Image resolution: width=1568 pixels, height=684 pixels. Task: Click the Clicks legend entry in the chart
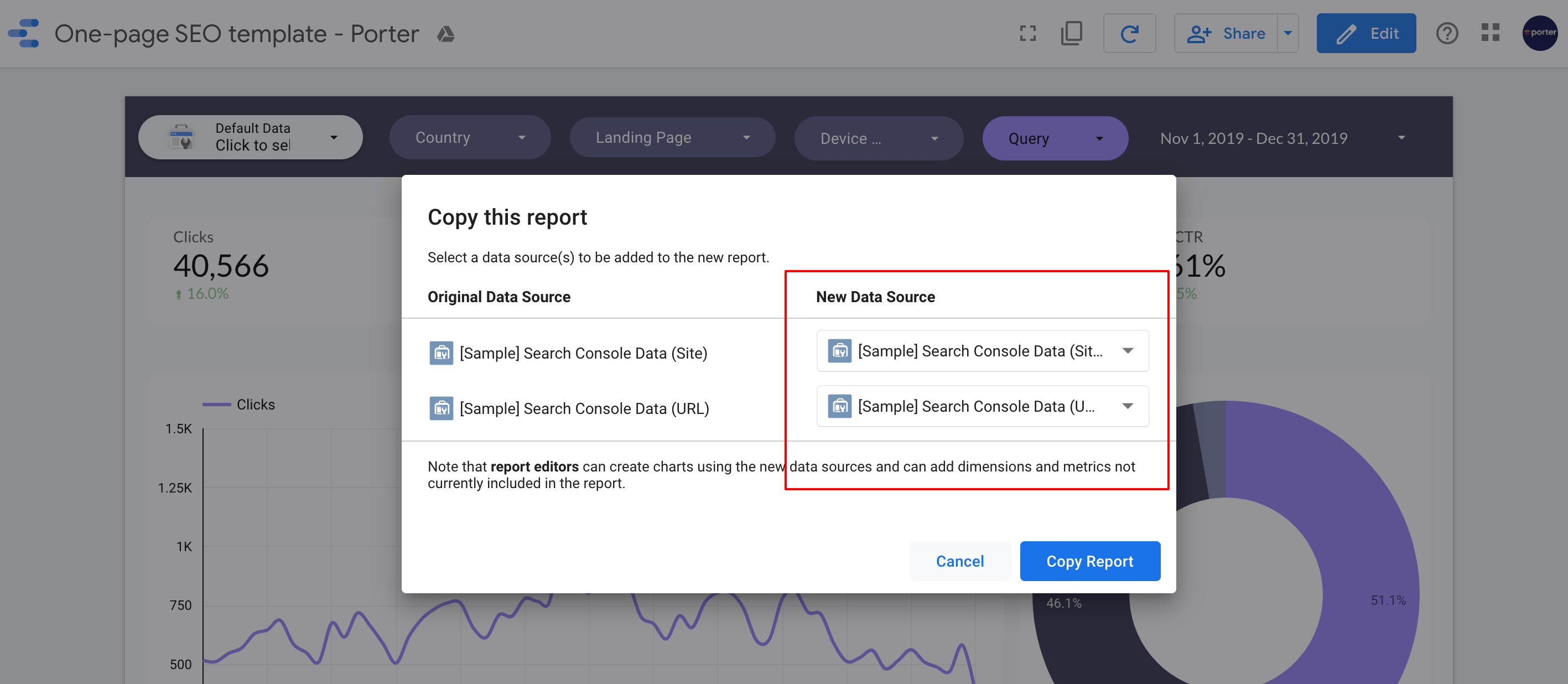click(238, 405)
